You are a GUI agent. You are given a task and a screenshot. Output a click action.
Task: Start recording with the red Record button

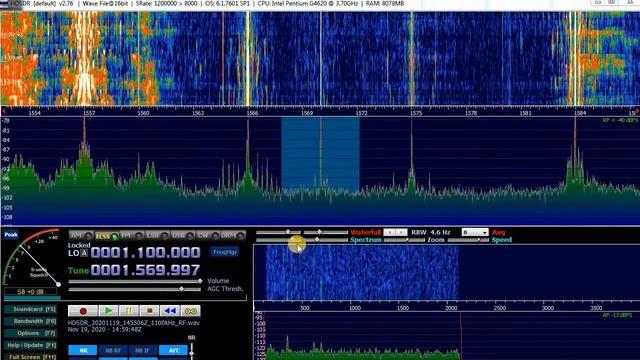83,311
